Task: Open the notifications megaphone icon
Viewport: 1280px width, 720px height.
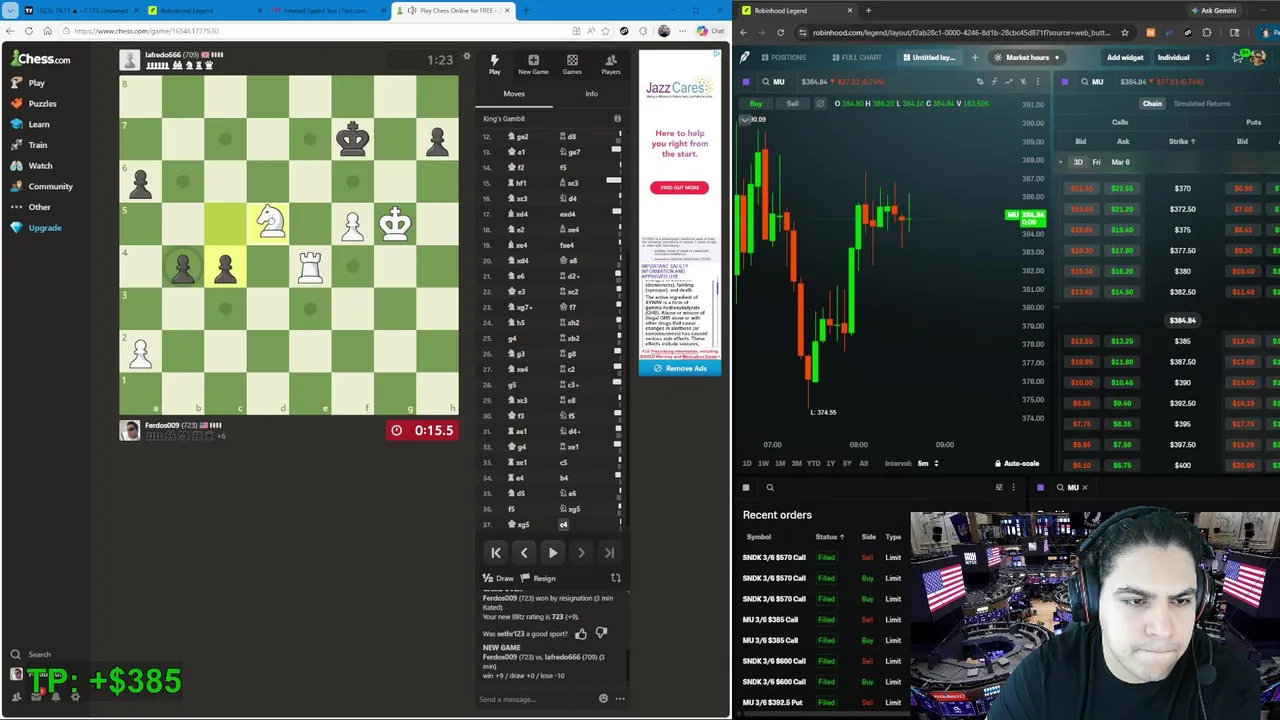Action: tap(1239, 57)
